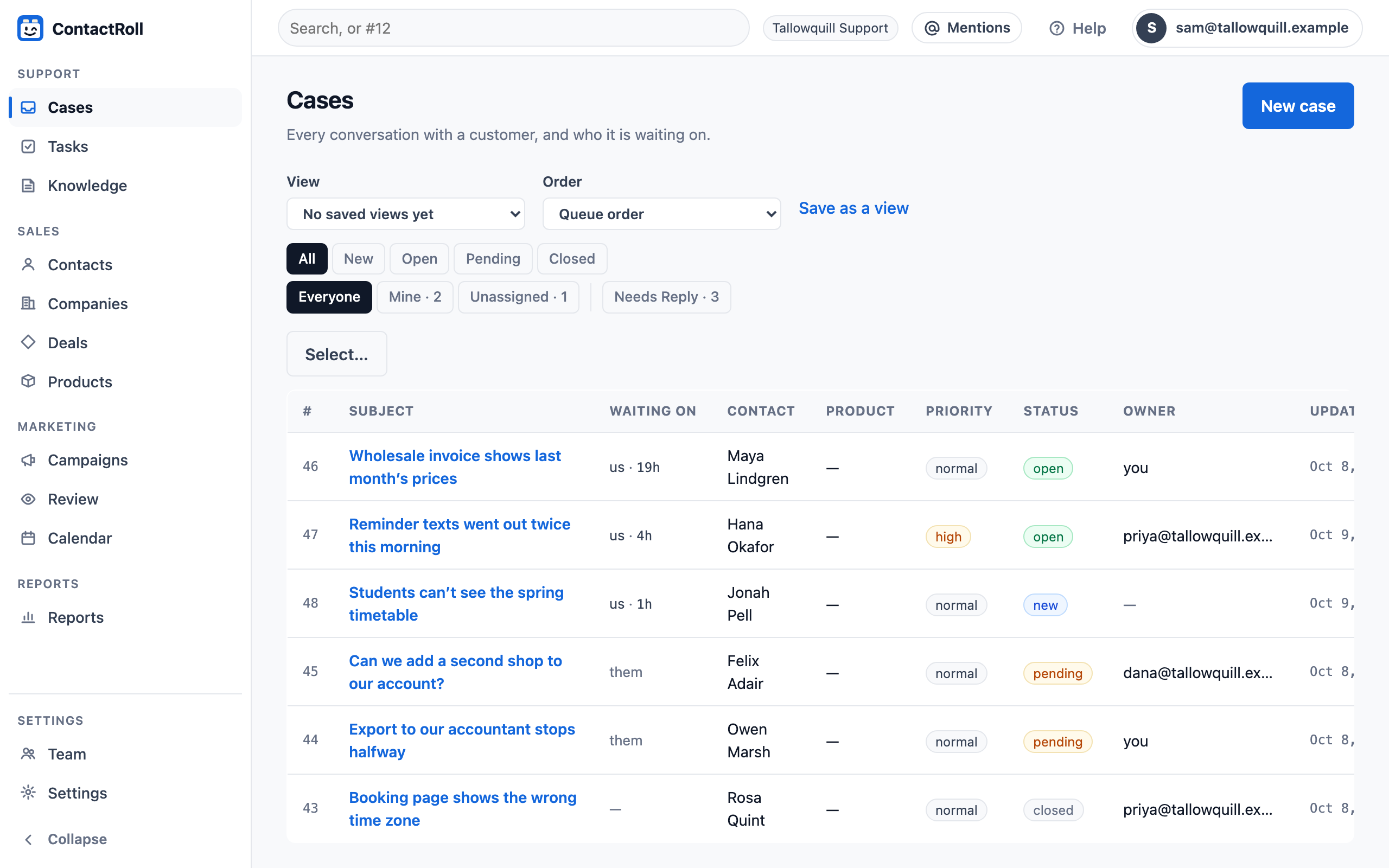Open case Booking page shows the wrong time zone

(463, 808)
